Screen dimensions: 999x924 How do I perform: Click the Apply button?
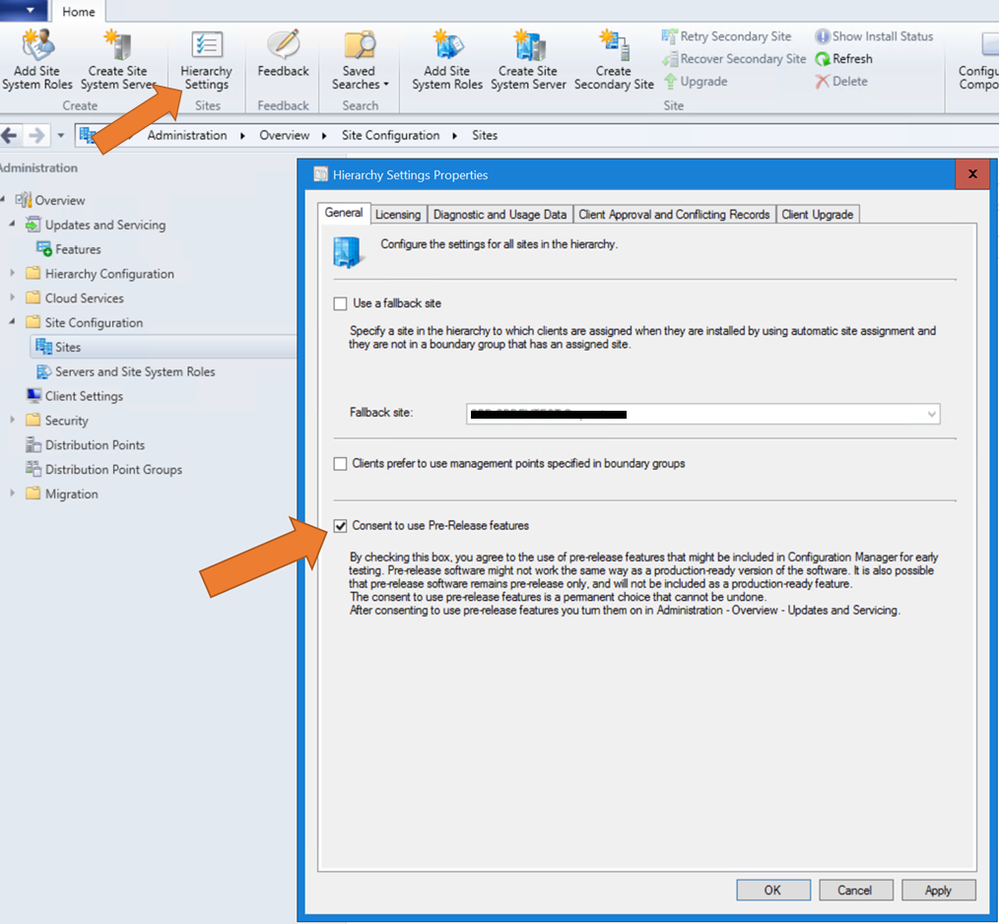[938, 890]
